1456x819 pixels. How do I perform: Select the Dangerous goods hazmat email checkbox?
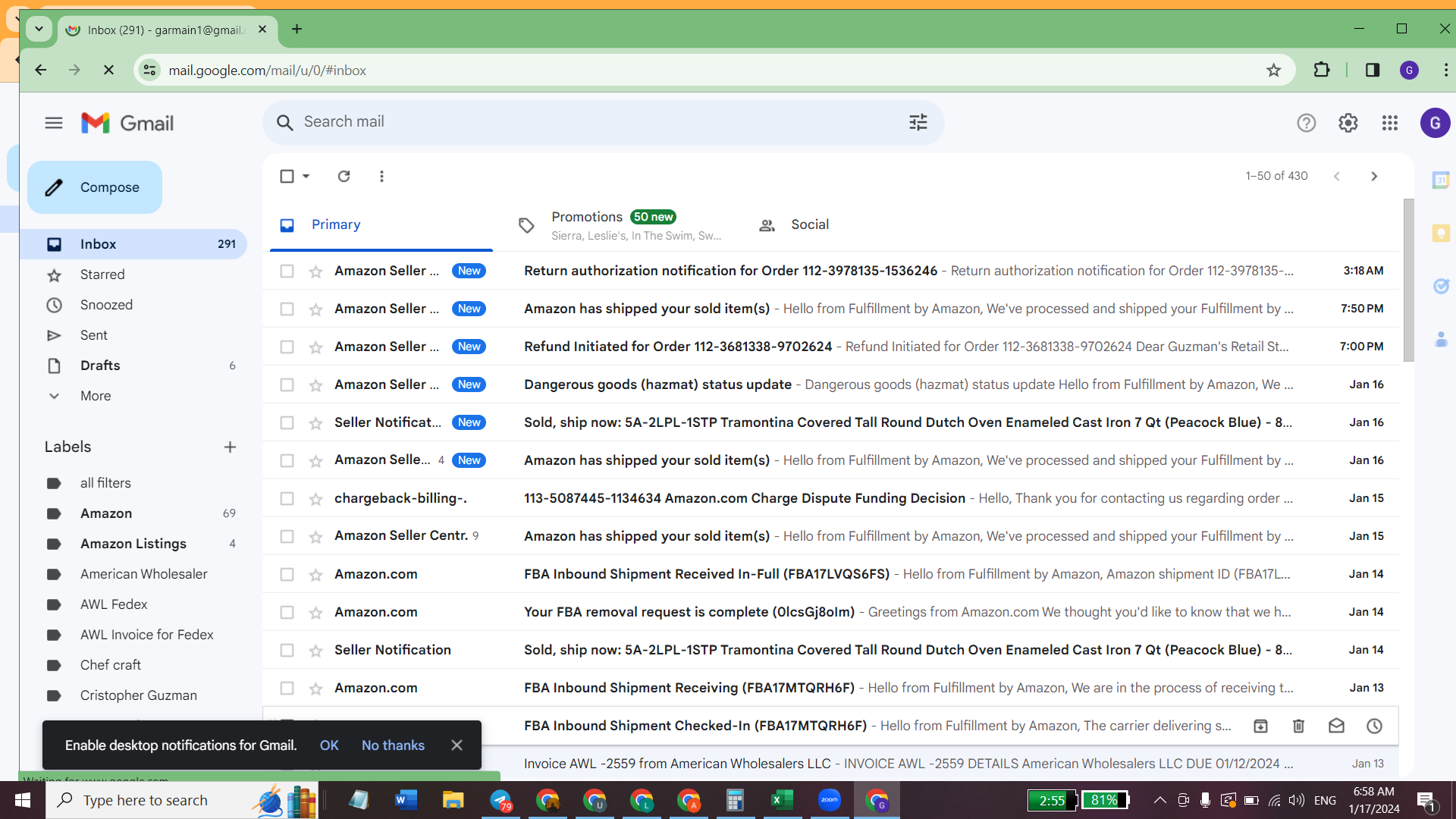pos(287,384)
